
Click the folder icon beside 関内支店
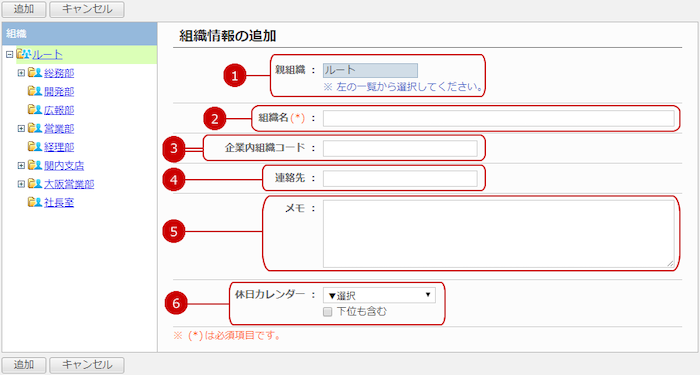(35, 165)
